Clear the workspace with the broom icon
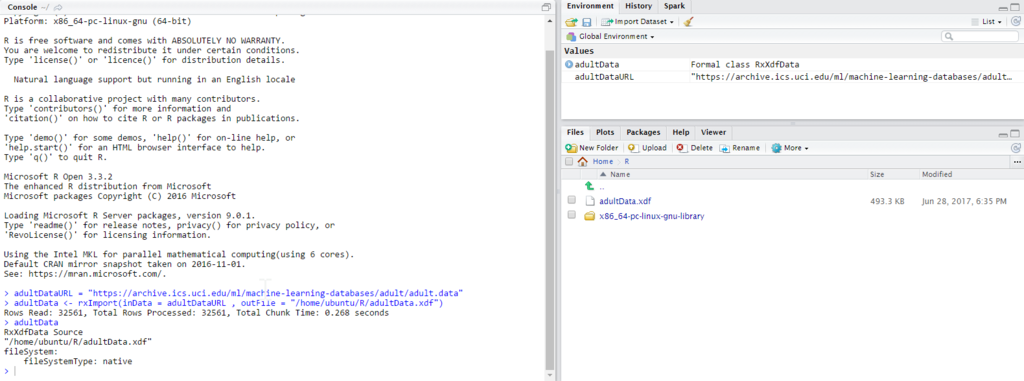The height and width of the screenshot is (381, 1024). [688, 22]
